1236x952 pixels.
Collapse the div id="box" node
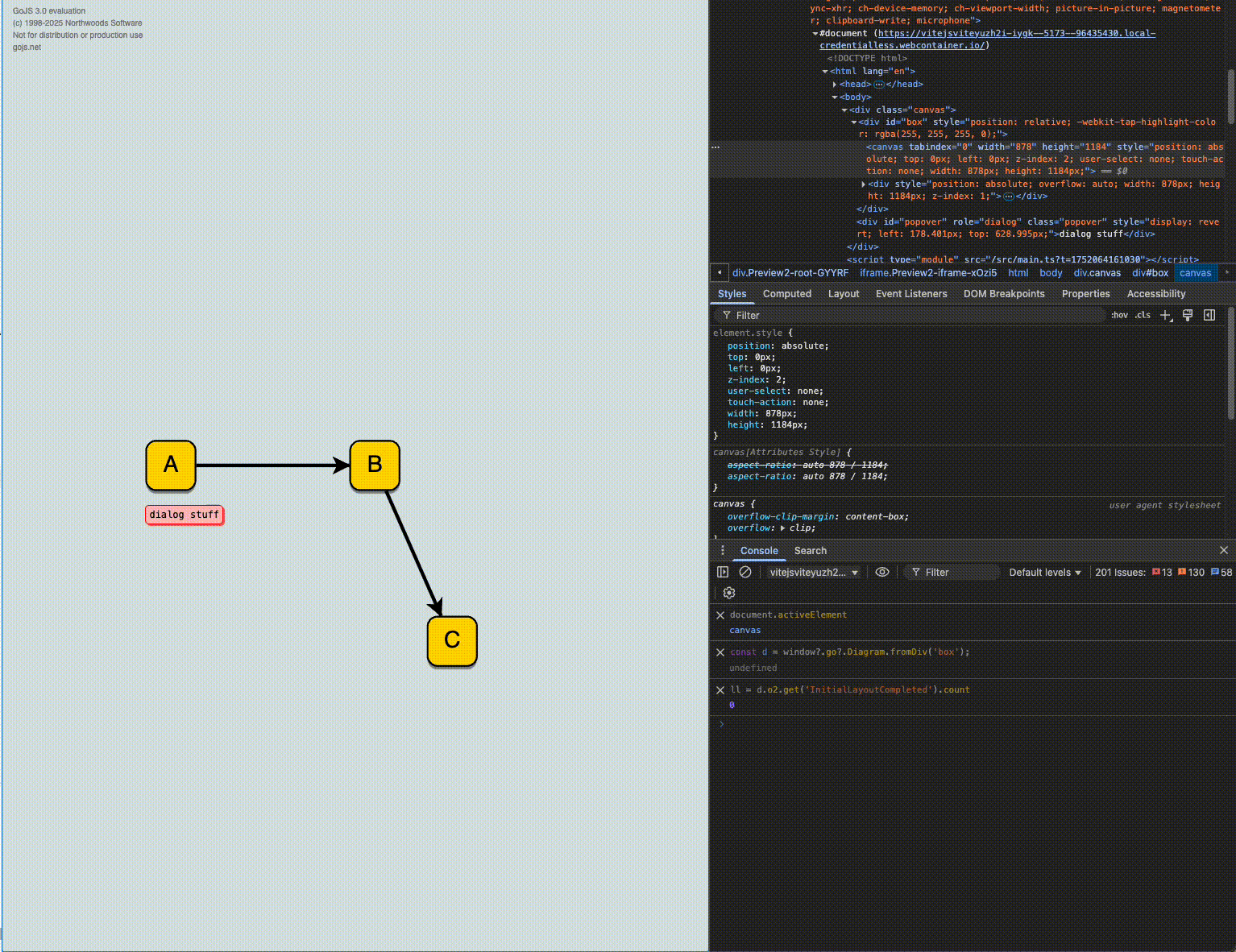(854, 122)
